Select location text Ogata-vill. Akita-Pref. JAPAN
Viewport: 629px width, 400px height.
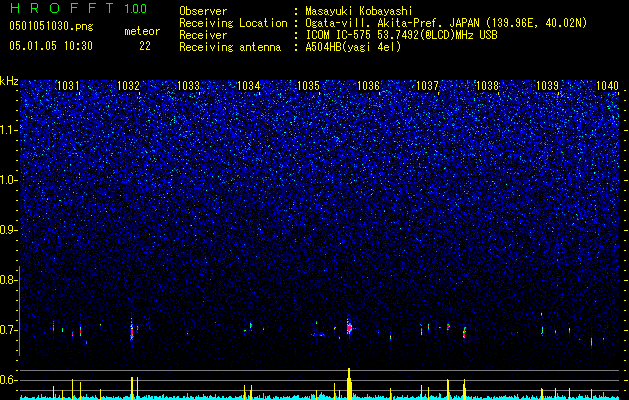(394, 24)
